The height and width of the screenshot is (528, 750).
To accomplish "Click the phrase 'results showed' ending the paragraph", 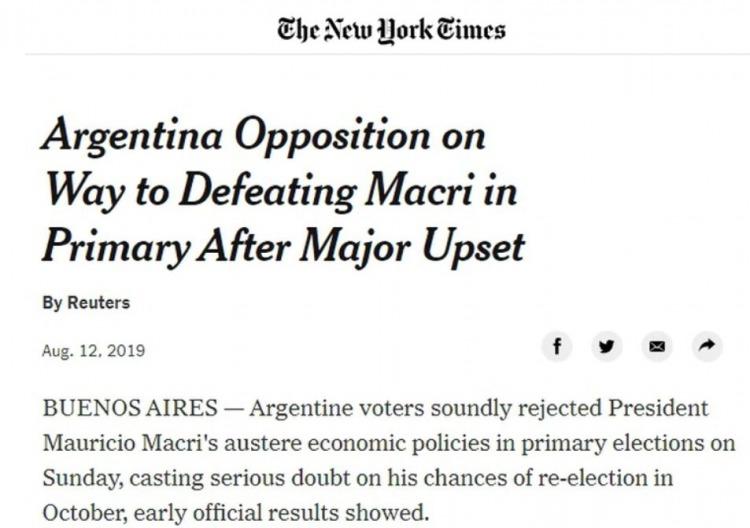I will pos(347,513).
